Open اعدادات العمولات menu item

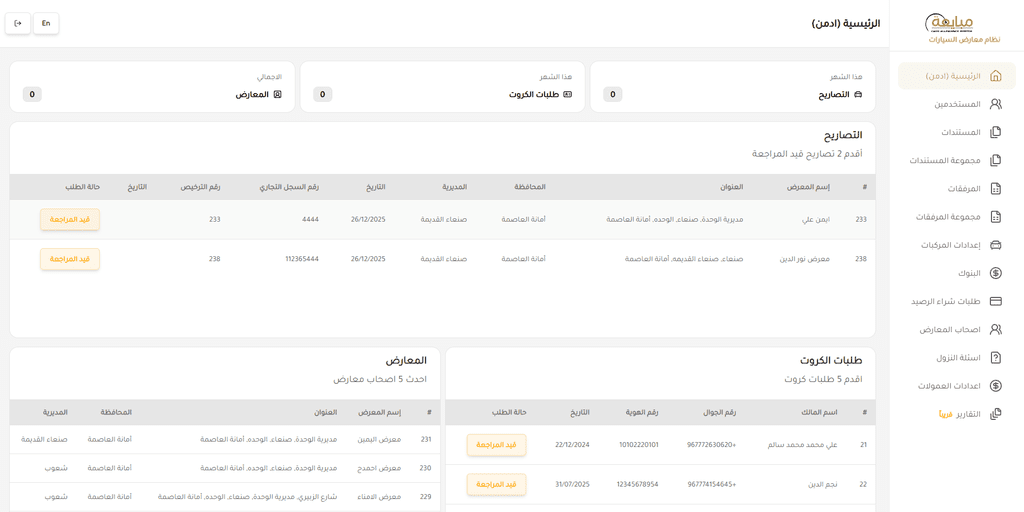click(x=948, y=386)
